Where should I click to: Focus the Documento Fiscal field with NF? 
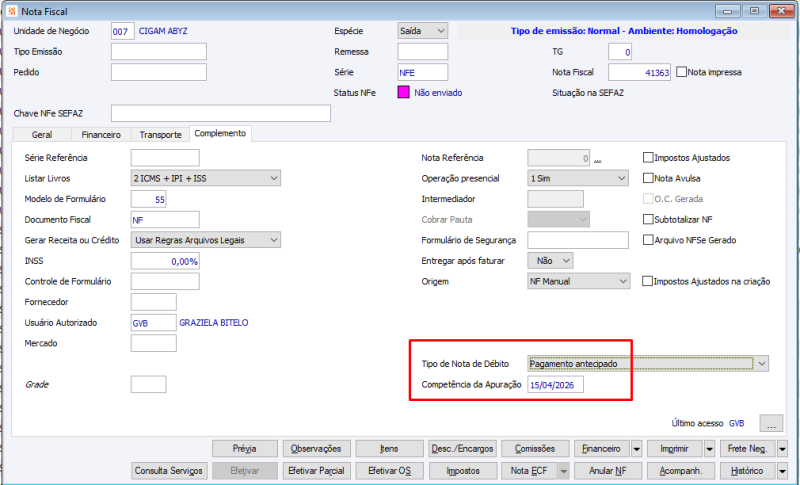tap(165, 219)
